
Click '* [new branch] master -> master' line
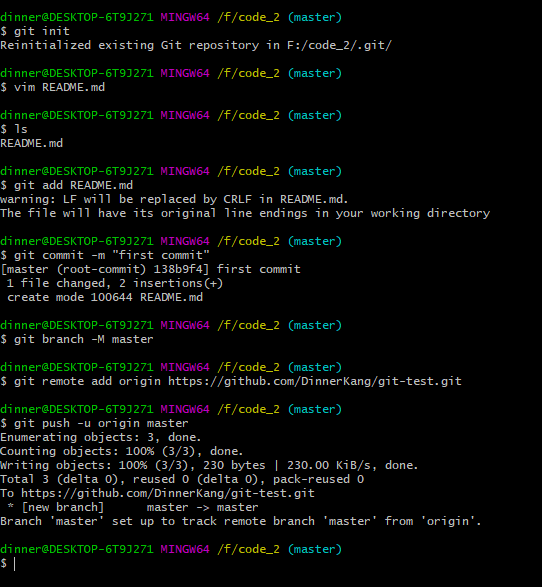(133, 507)
